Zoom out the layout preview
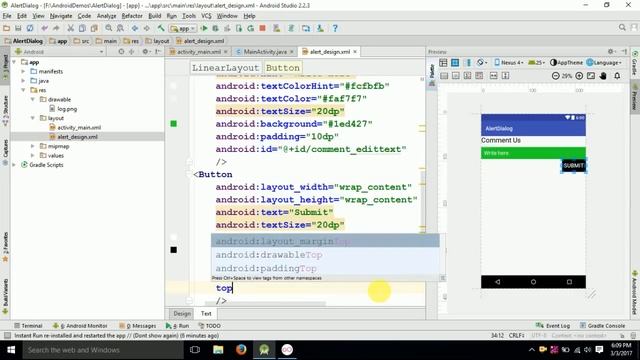The height and width of the screenshot is (360, 640). click(x=555, y=76)
